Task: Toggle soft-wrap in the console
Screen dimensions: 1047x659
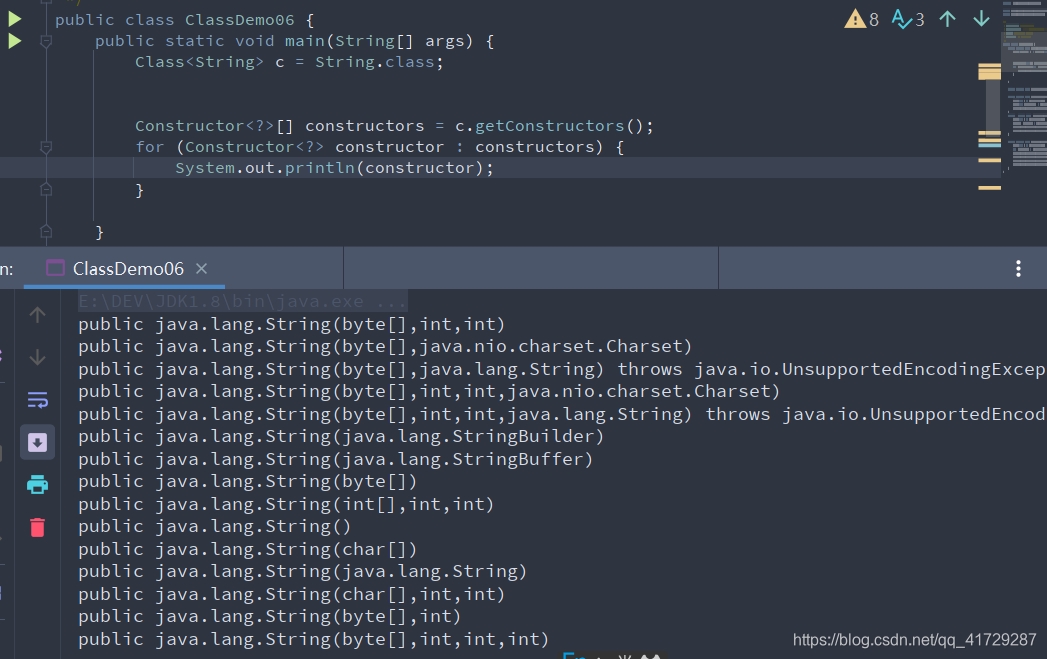Action: [37, 400]
